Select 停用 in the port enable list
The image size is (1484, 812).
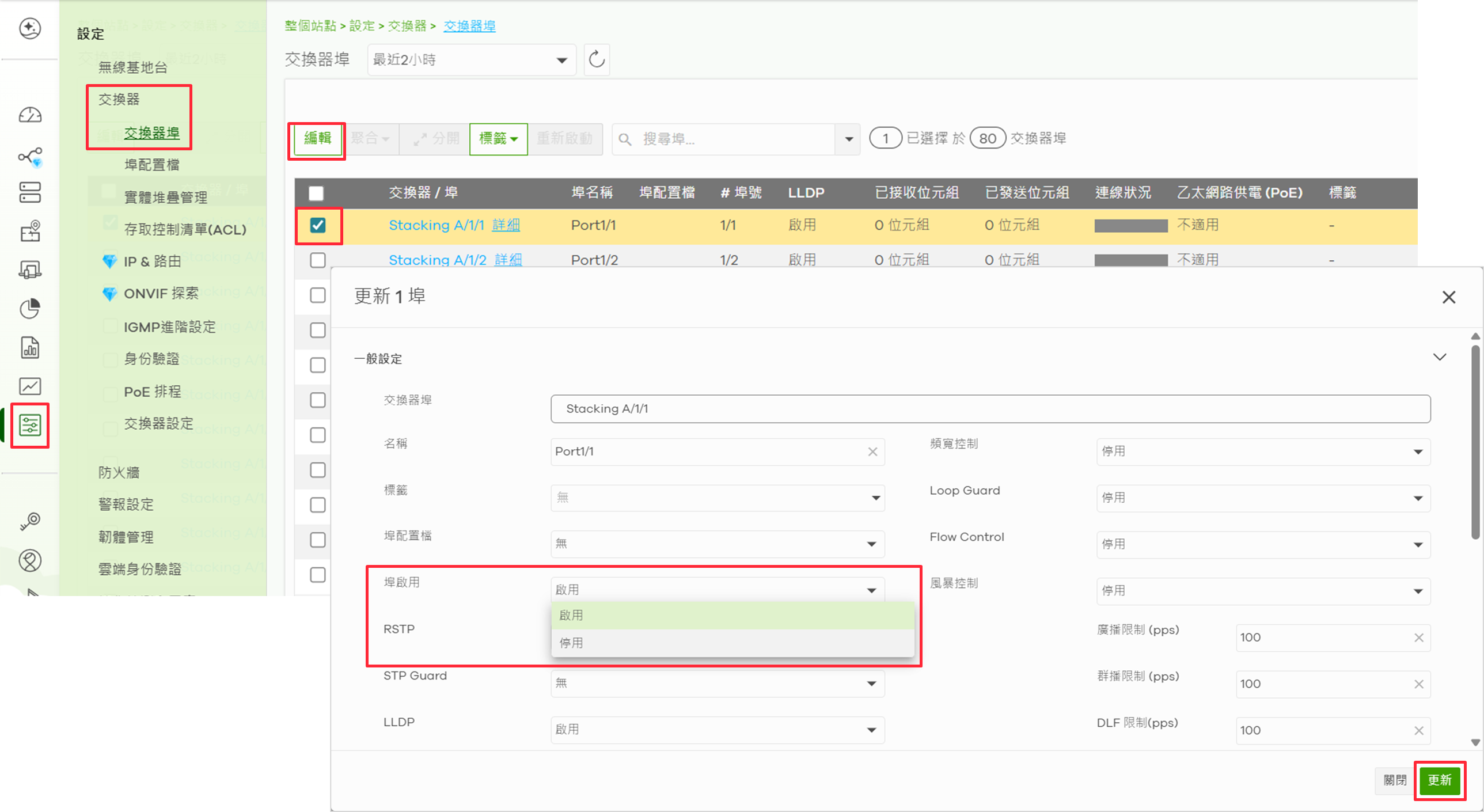(571, 643)
